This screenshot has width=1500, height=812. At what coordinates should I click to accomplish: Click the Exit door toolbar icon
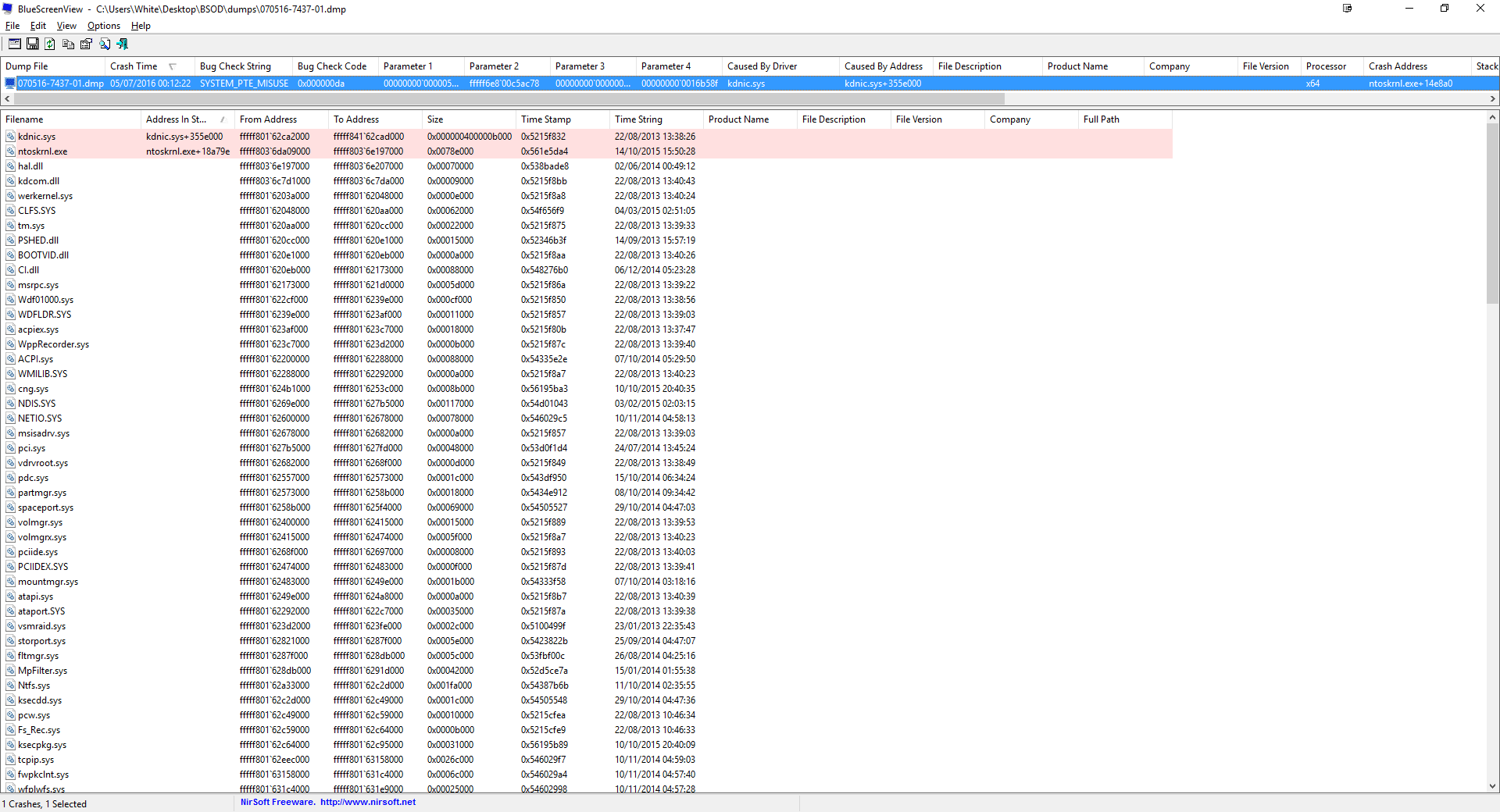[x=123, y=45]
